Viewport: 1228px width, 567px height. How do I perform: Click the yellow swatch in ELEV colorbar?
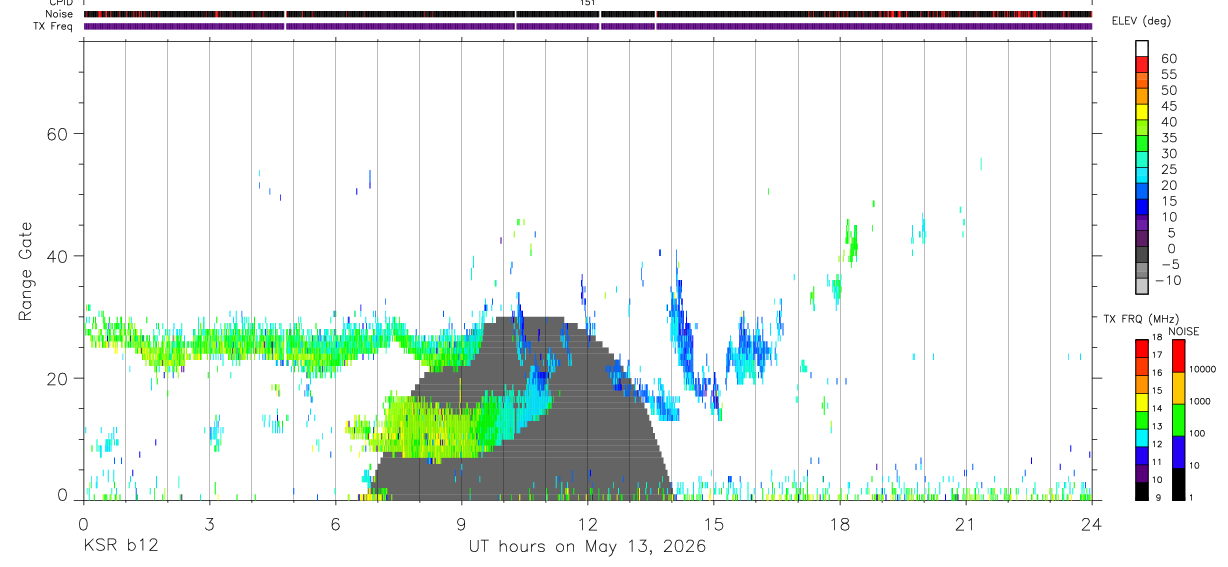1142,112
